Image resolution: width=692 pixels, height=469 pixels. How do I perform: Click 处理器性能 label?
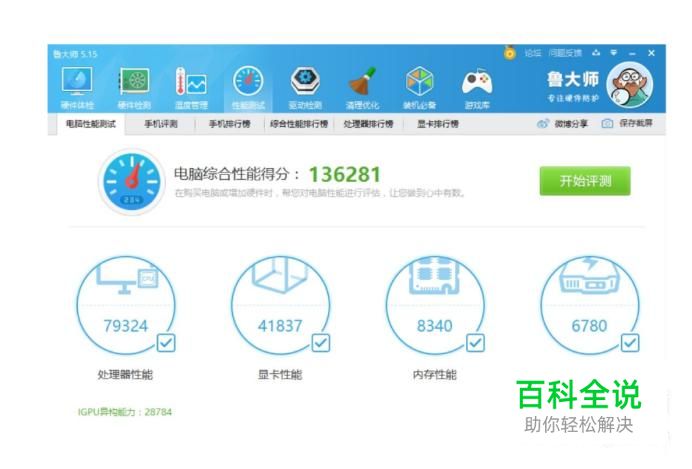click(x=125, y=375)
